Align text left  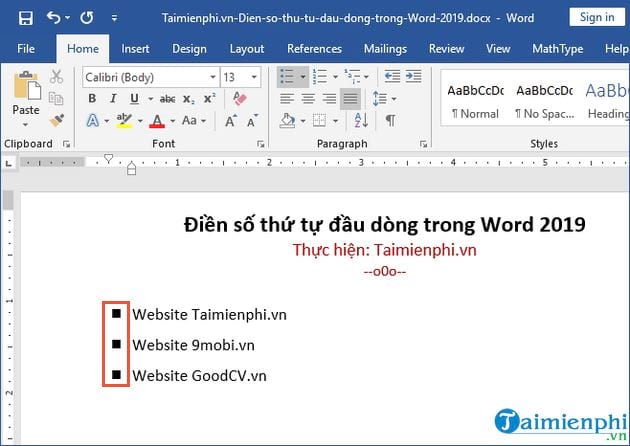[x=287, y=98]
